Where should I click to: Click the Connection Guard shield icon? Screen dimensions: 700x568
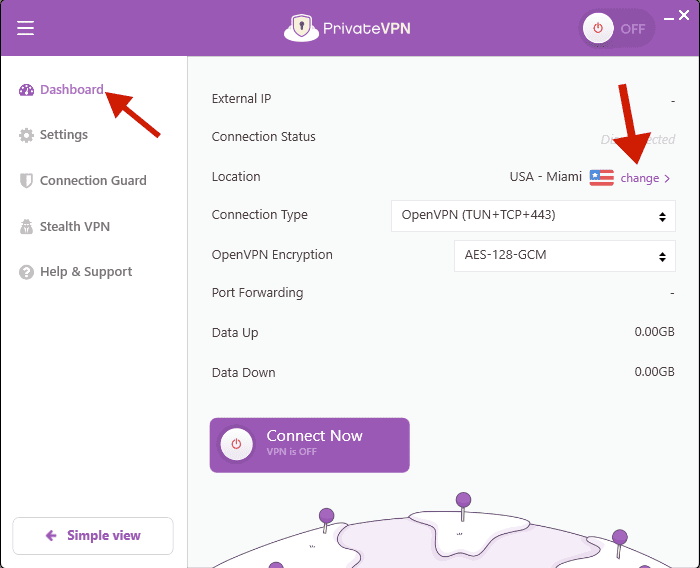point(26,180)
